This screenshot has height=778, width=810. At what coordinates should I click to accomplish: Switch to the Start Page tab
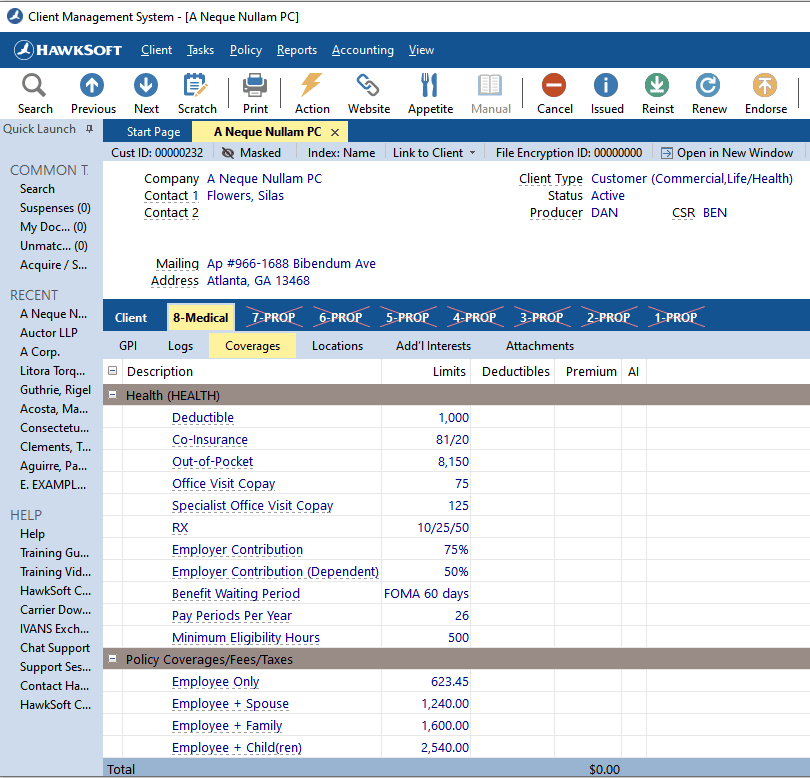point(153,132)
